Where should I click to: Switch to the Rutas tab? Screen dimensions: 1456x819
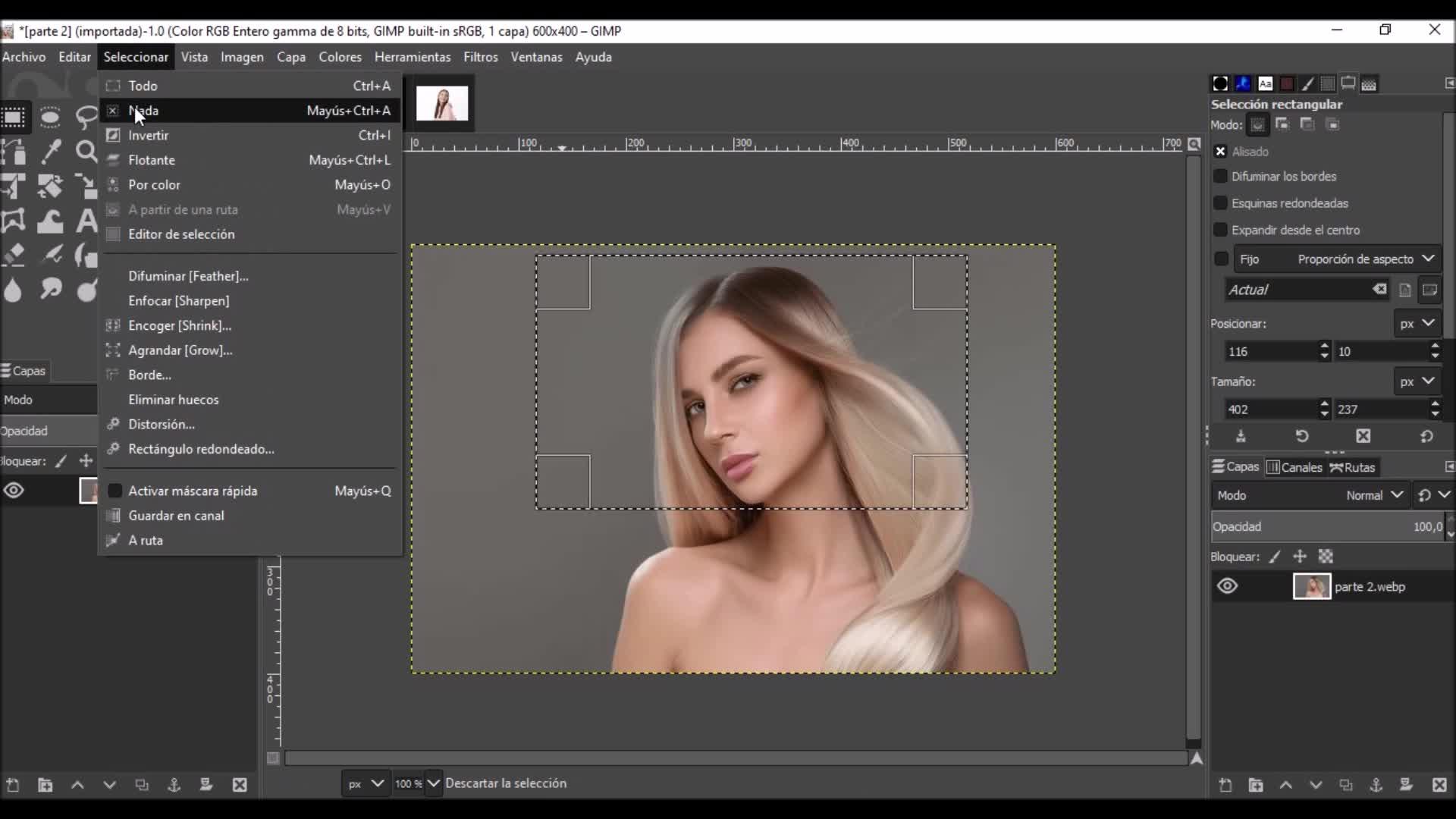[1352, 467]
